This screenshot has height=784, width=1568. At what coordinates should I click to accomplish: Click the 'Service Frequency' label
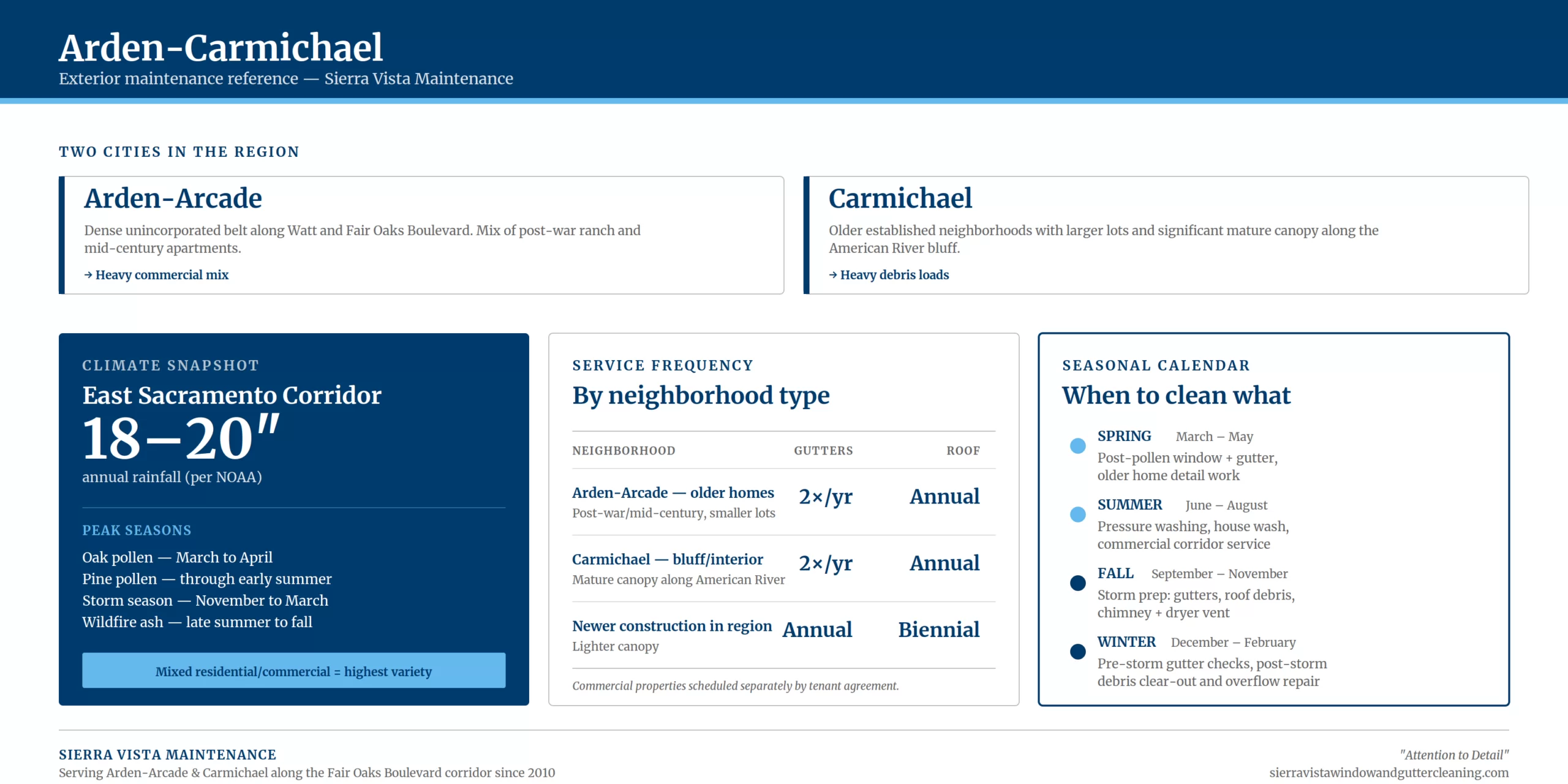tap(663, 366)
